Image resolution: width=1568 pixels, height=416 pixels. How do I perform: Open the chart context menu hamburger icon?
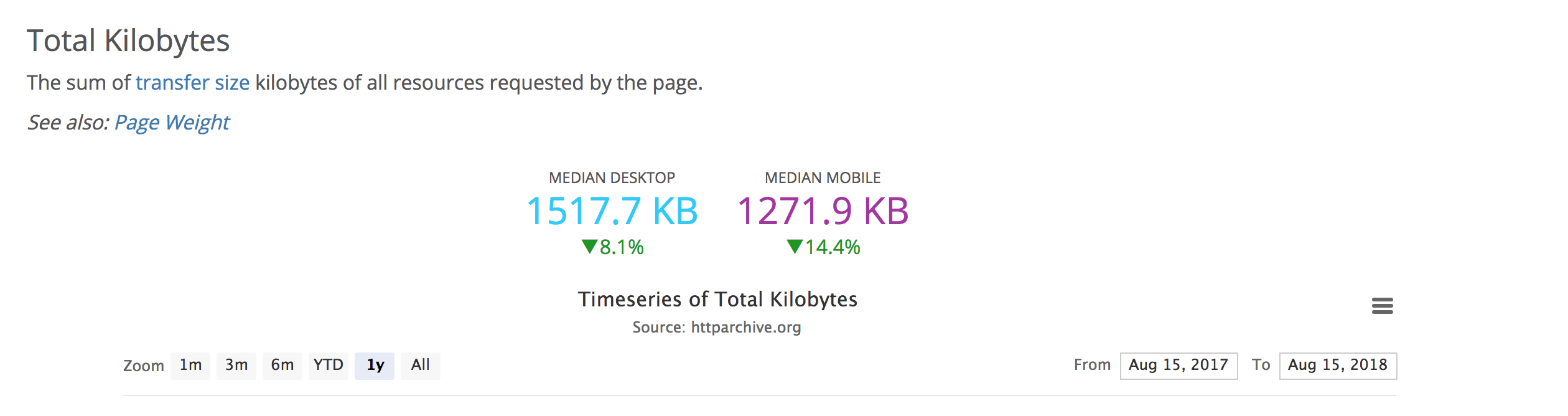1382,306
